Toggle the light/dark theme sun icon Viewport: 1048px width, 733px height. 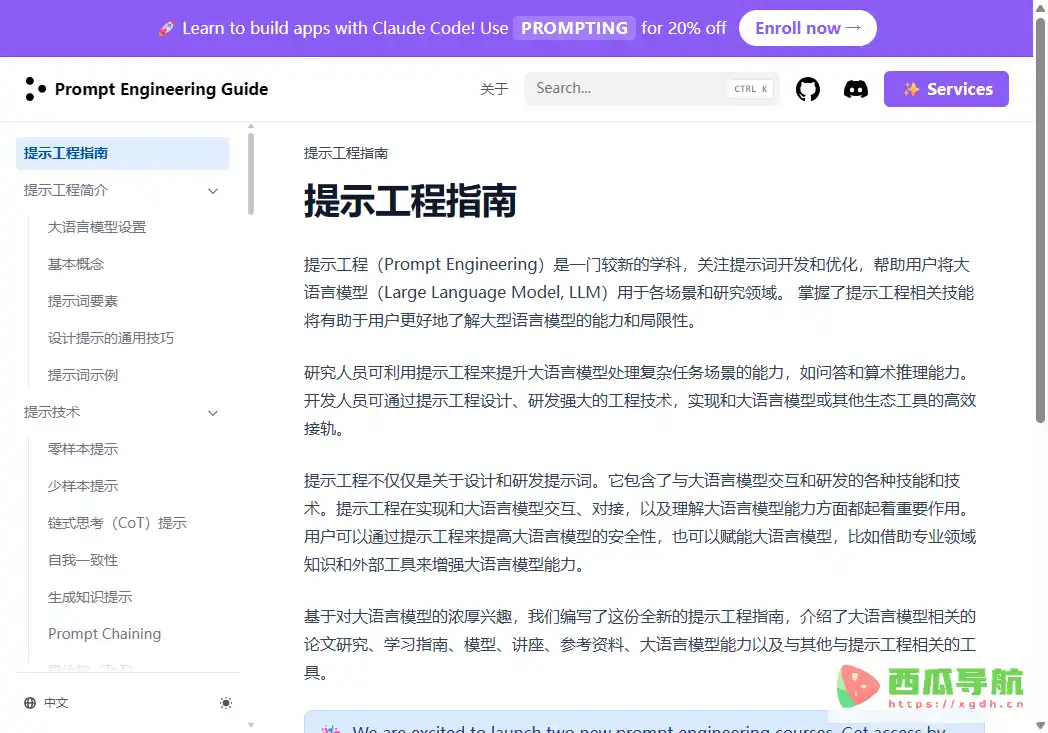coord(226,703)
